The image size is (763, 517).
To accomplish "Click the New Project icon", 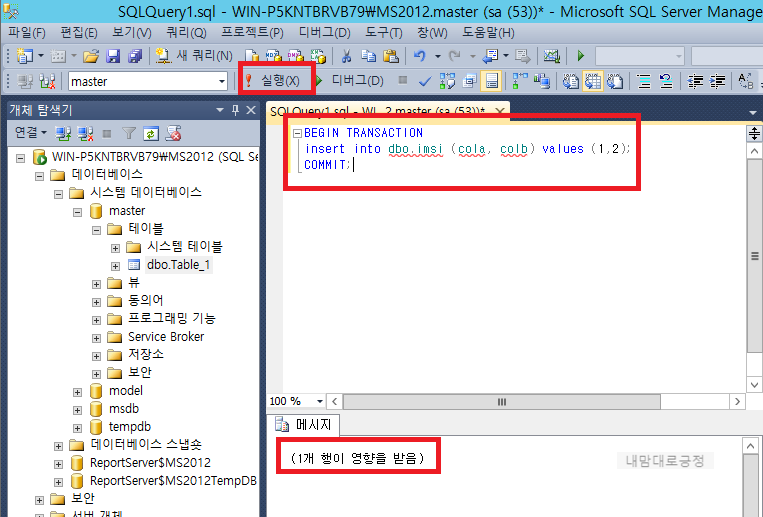I will 24,56.
